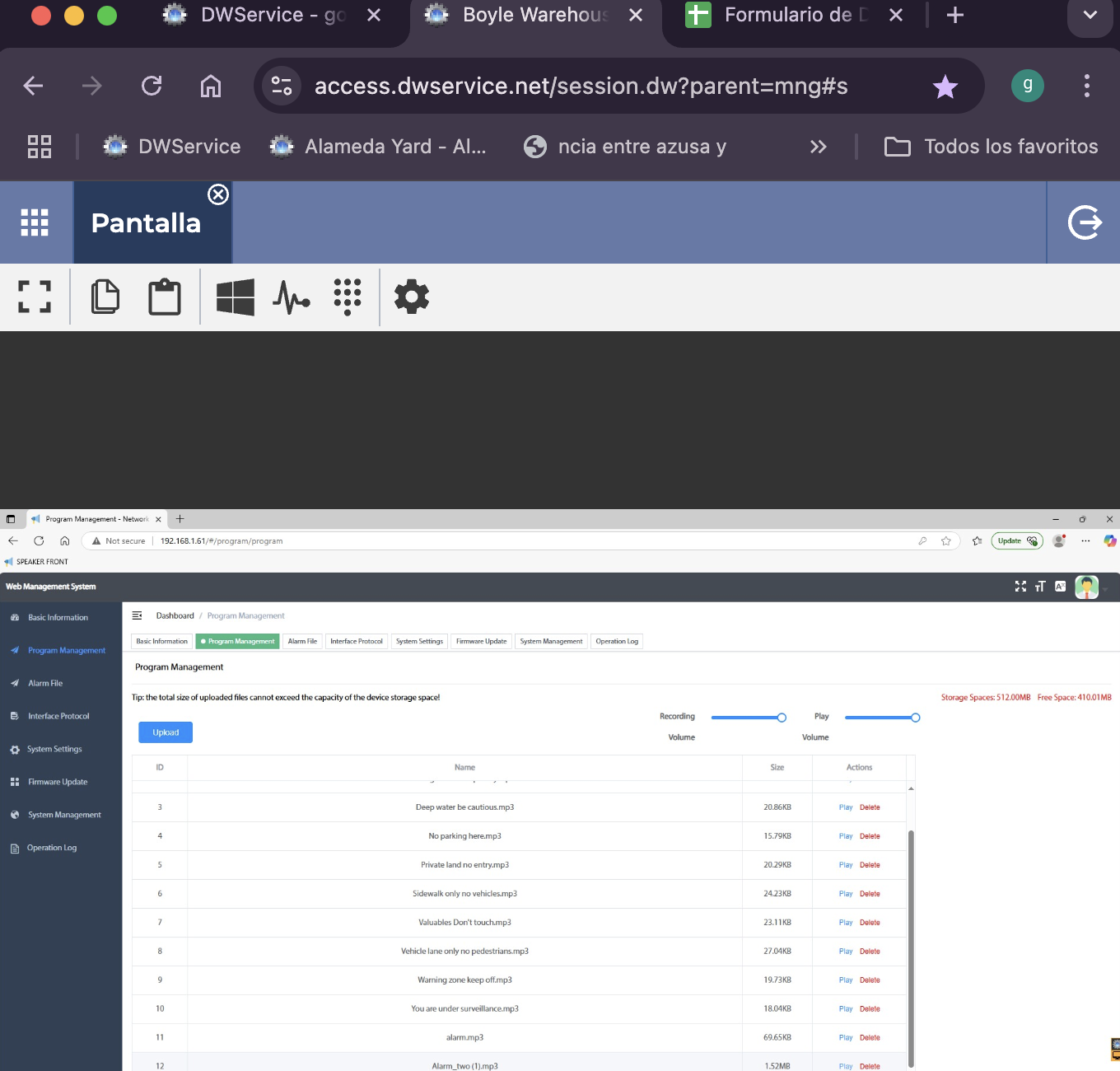This screenshot has width=1120, height=1071.
Task: Click the file table's vertical scrollbar
Action: (911, 947)
